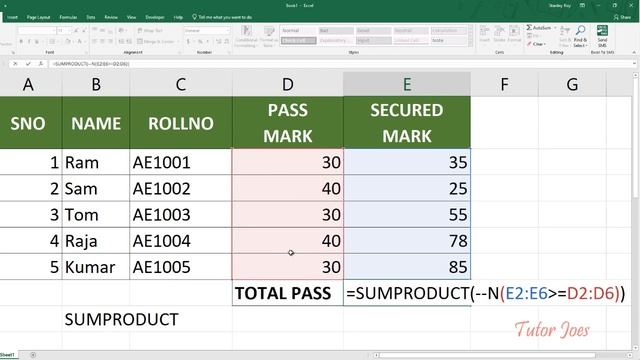Viewport: 640px width, 360px height.
Task: Click the Send SMS add-in icon
Action: (602, 36)
